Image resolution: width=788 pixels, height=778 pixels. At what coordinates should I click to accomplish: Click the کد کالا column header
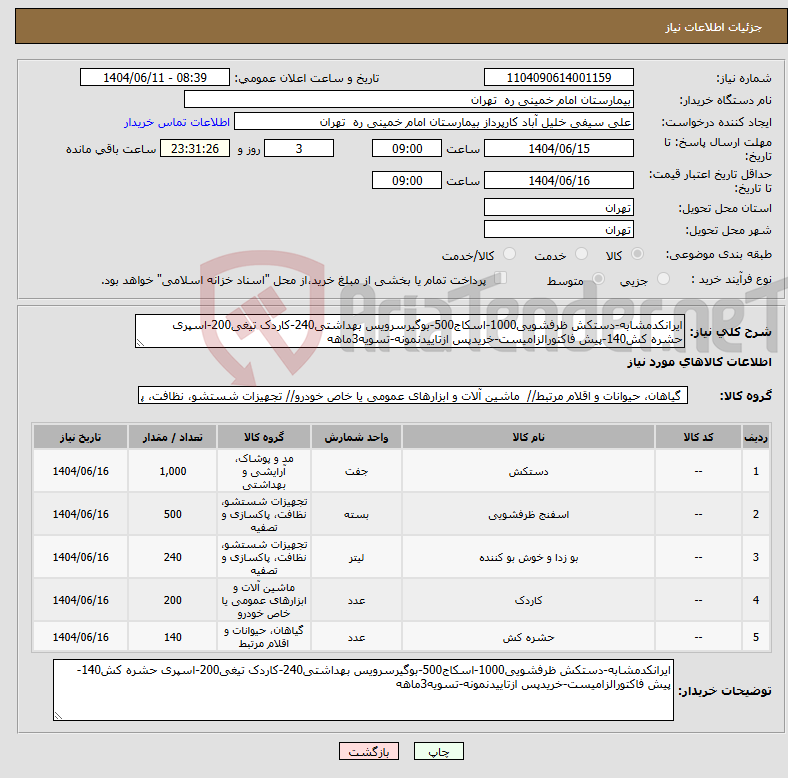tap(698, 437)
